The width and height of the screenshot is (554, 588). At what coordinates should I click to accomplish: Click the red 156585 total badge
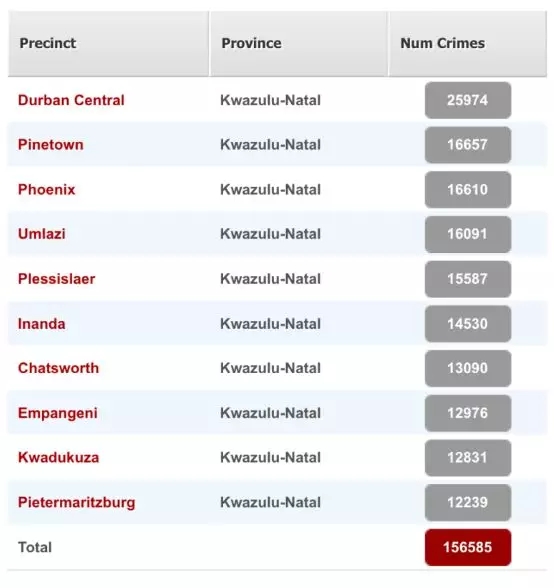[468, 547]
